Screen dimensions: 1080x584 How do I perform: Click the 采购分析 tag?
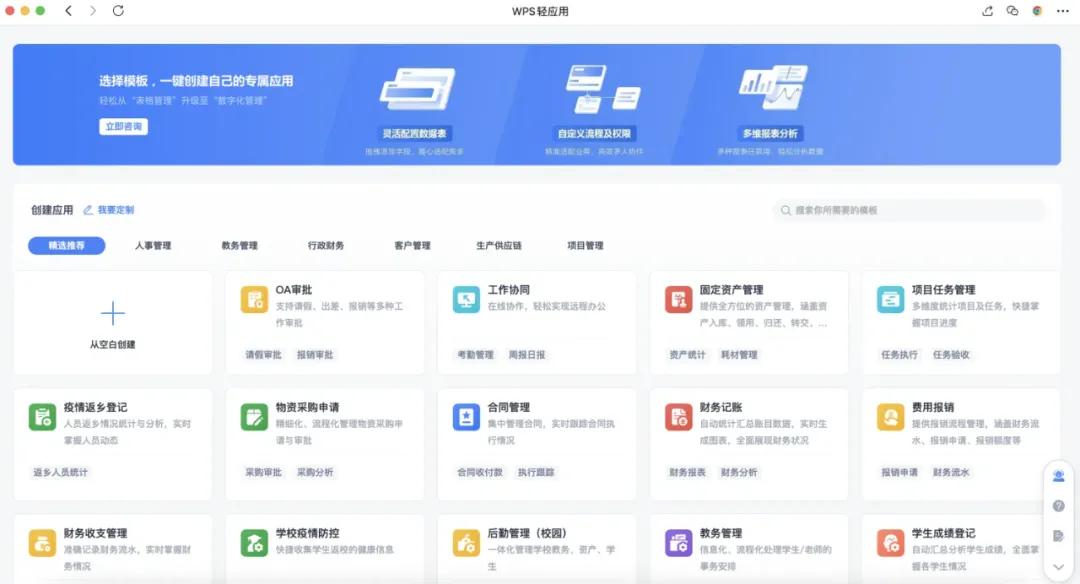315,472
